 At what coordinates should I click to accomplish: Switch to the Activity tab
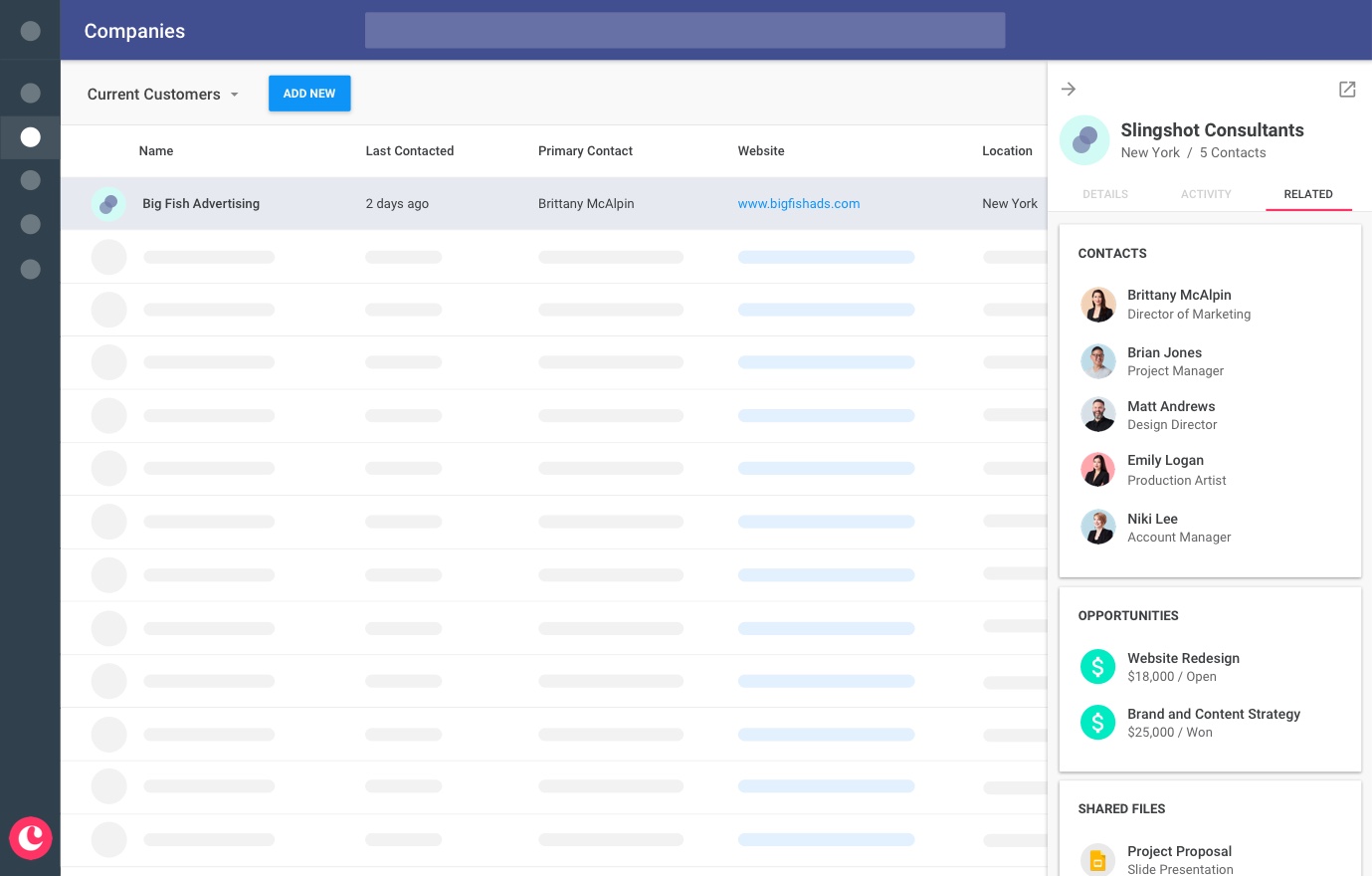(1206, 194)
